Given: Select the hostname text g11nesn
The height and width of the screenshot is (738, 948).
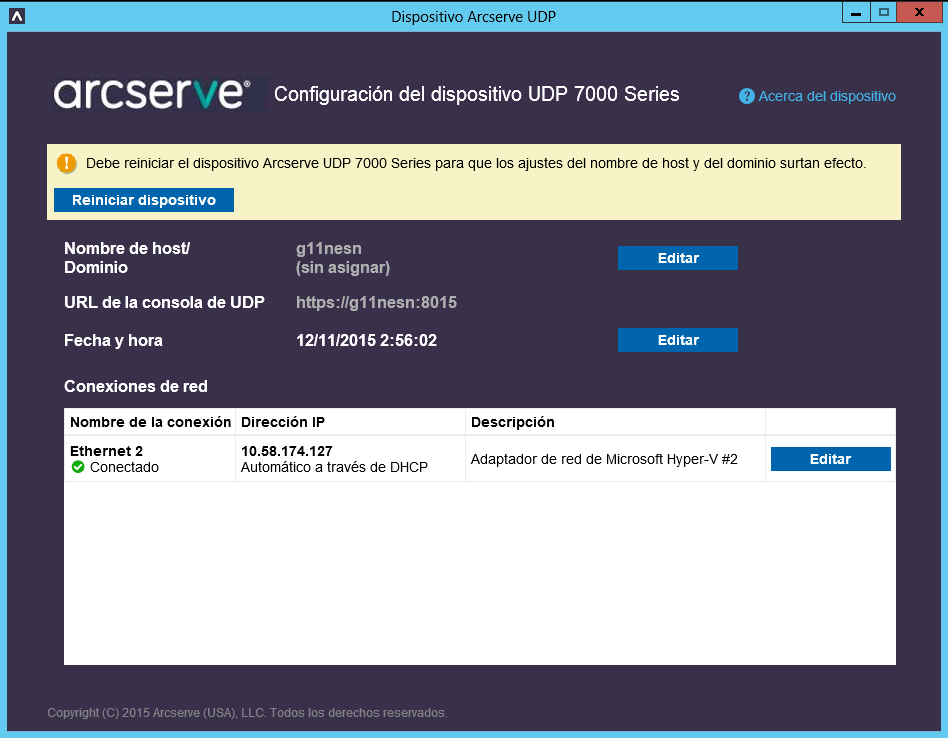Looking at the screenshot, I should (328, 248).
